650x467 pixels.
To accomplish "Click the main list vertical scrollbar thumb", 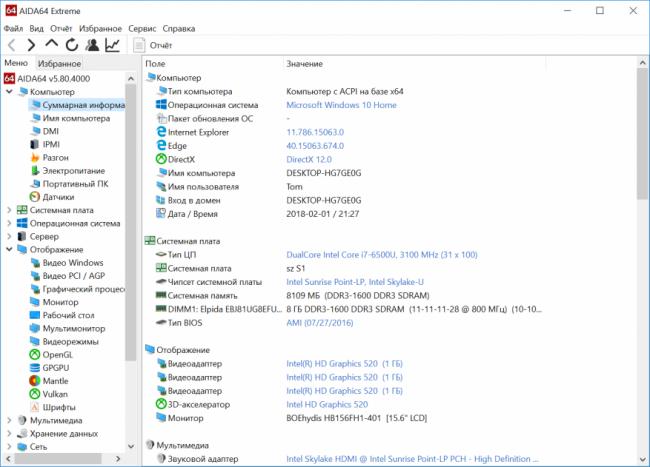I will coord(643,134).
